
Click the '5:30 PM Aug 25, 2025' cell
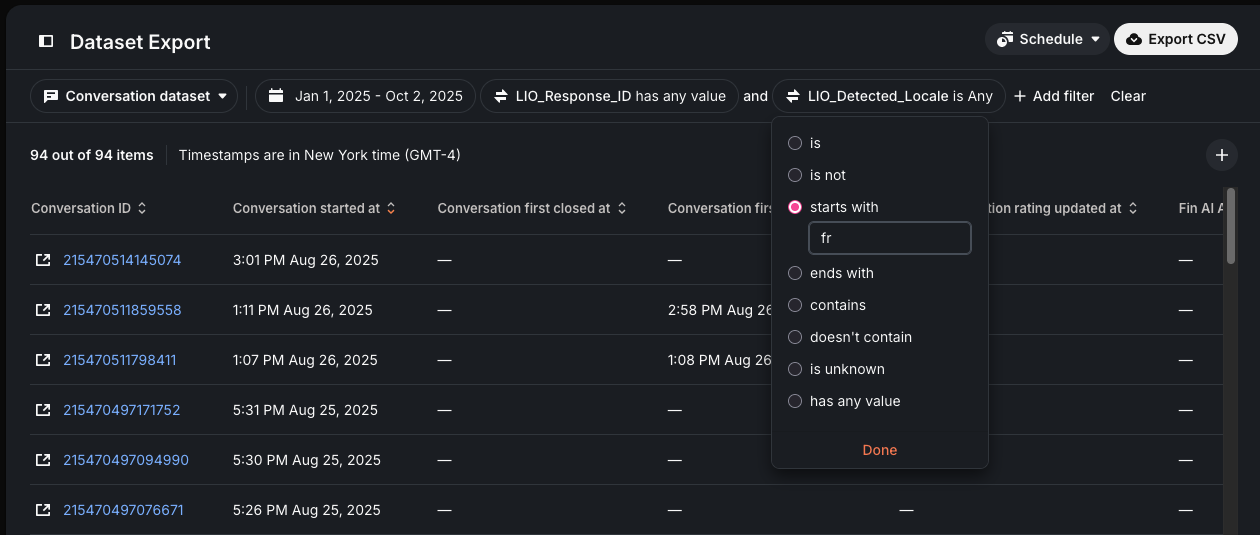(x=307, y=460)
